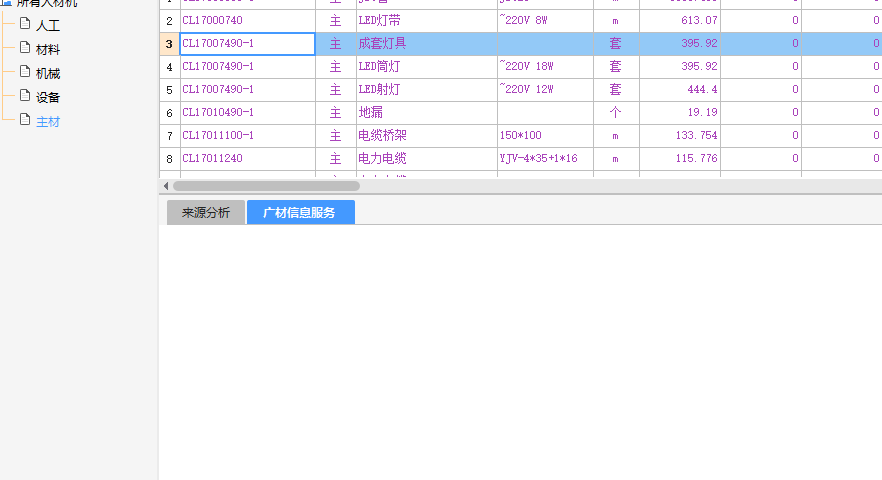Edit the code cell CL17007490-1 in row 3
The image size is (882, 480).
[x=248, y=44]
